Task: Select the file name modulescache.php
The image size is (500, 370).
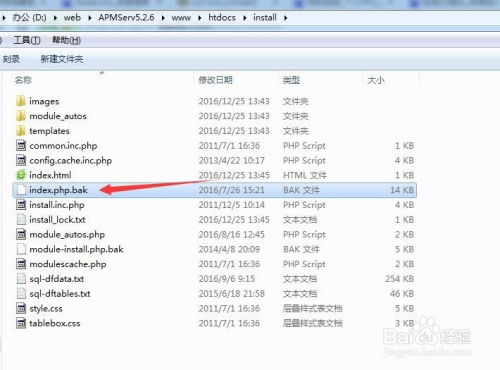Action: [68, 264]
